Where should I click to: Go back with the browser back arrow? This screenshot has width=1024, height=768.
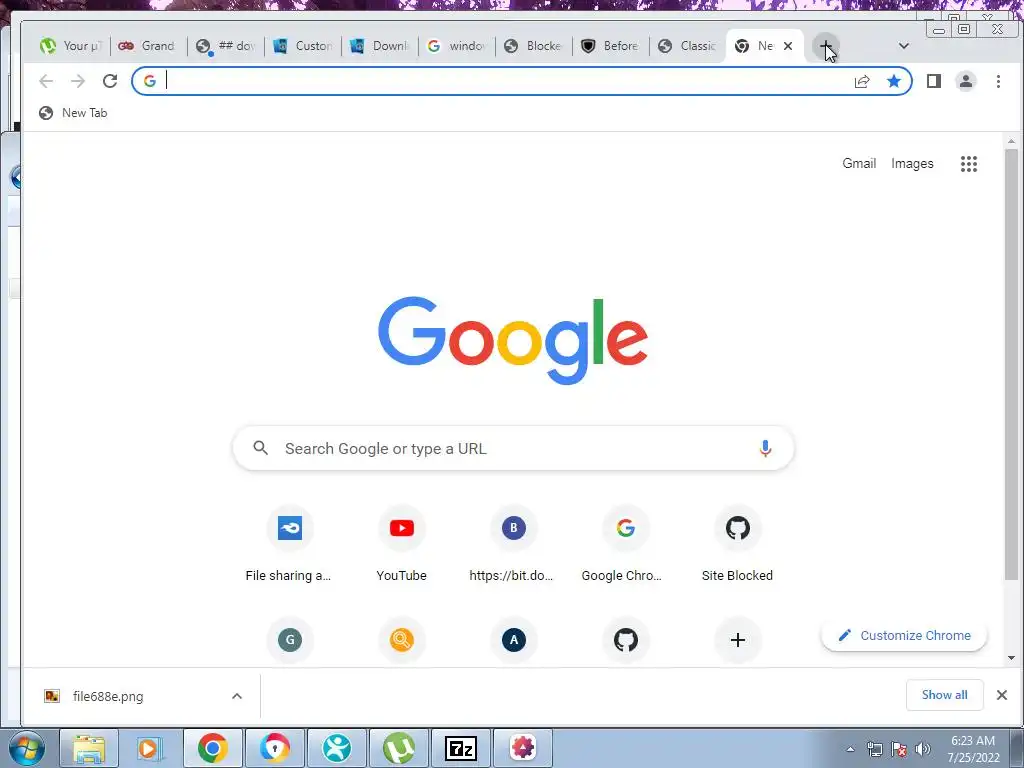46,81
